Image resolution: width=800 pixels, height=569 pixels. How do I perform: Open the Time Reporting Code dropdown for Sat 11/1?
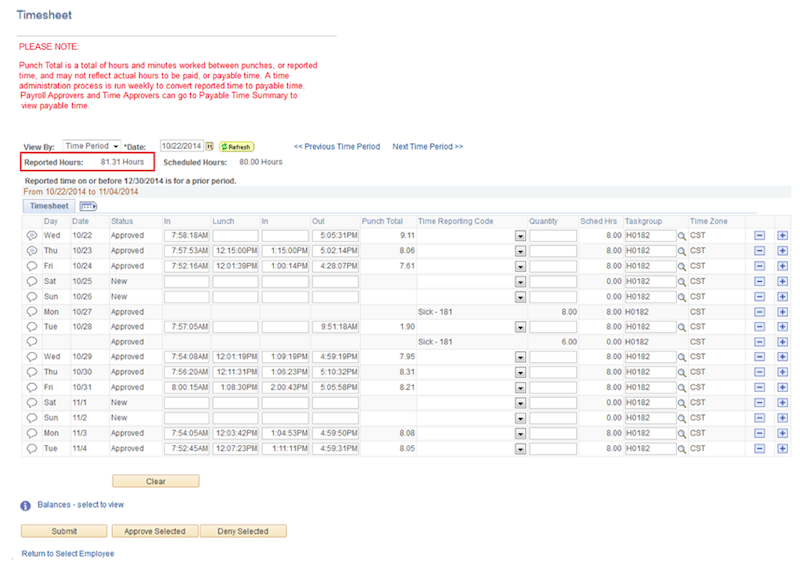[520, 403]
